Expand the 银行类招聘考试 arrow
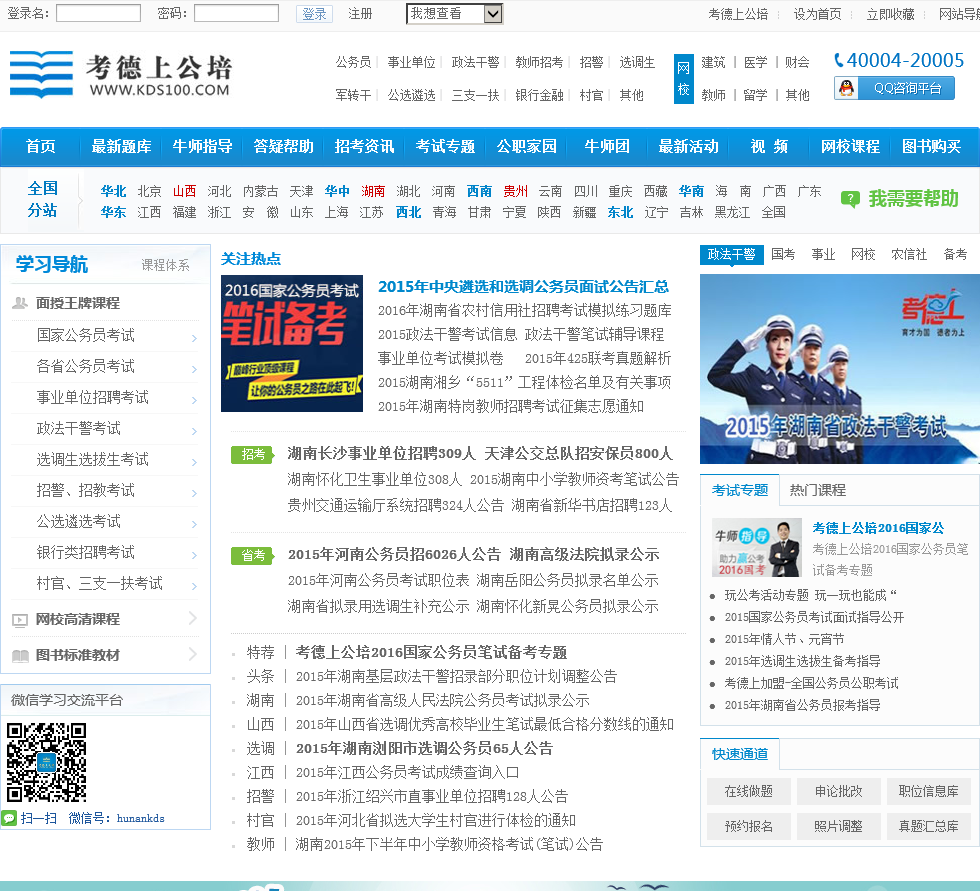The image size is (980, 891). pos(194,555)
